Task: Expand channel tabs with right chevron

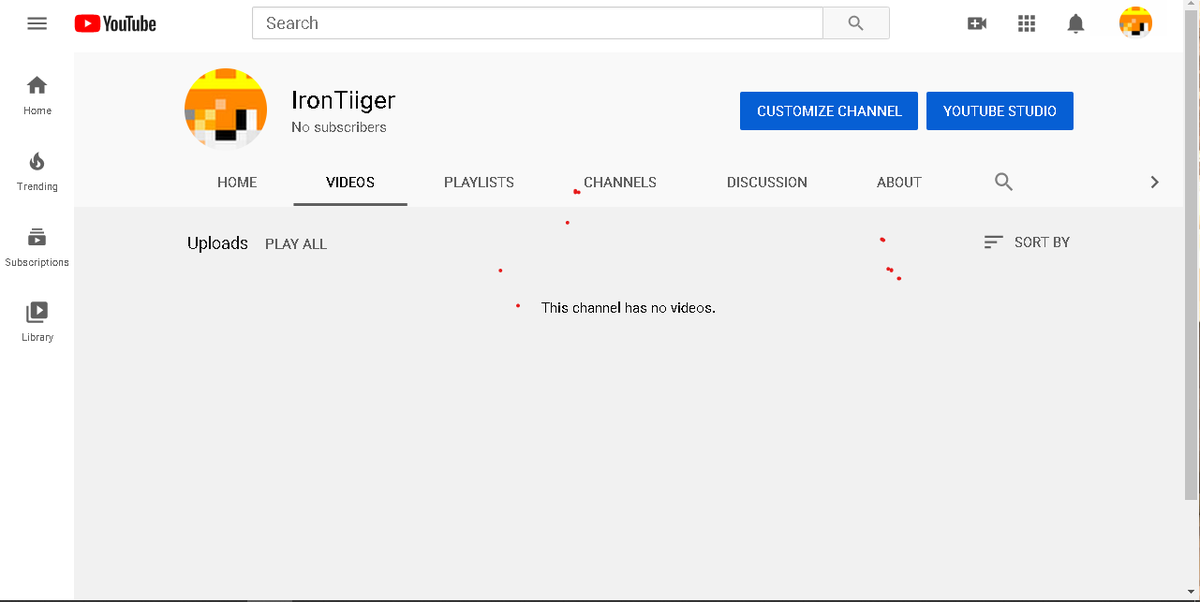Action: (1155, 182)
